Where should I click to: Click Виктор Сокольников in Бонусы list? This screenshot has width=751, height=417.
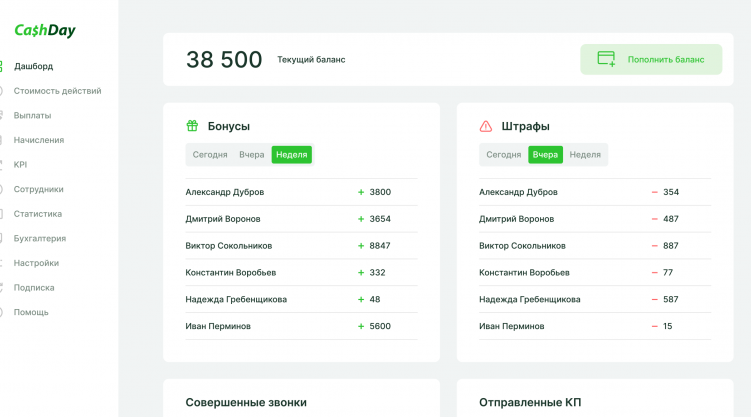pos(228,246)
